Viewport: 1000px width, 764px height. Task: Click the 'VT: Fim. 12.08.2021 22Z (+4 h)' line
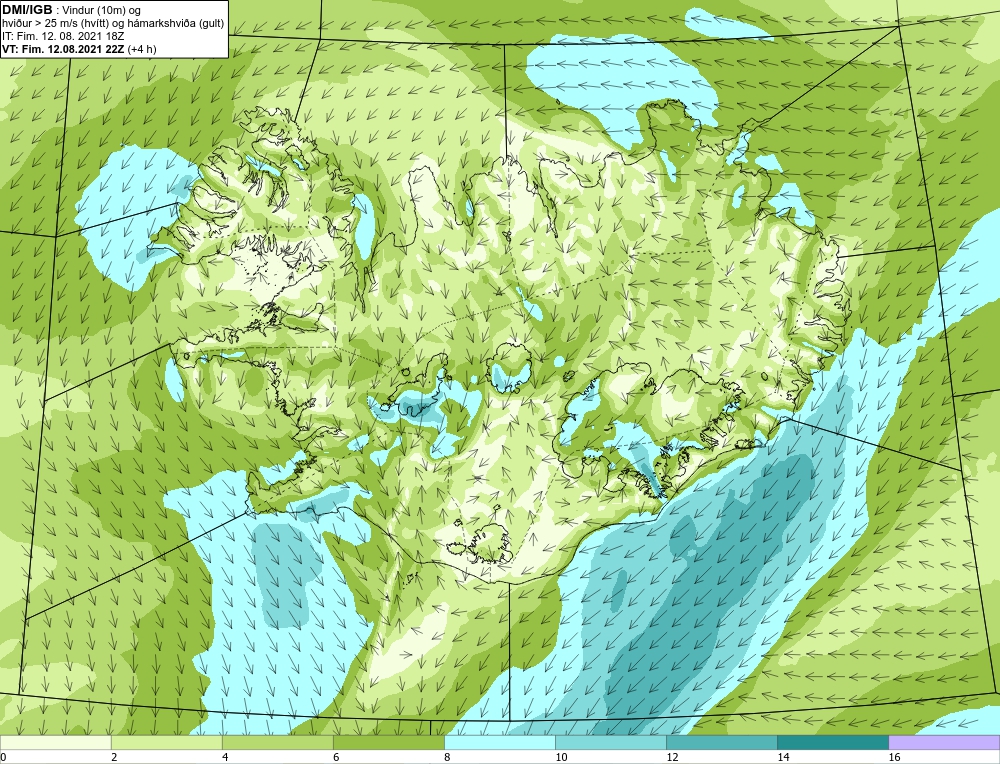click(x=79, y=49)
